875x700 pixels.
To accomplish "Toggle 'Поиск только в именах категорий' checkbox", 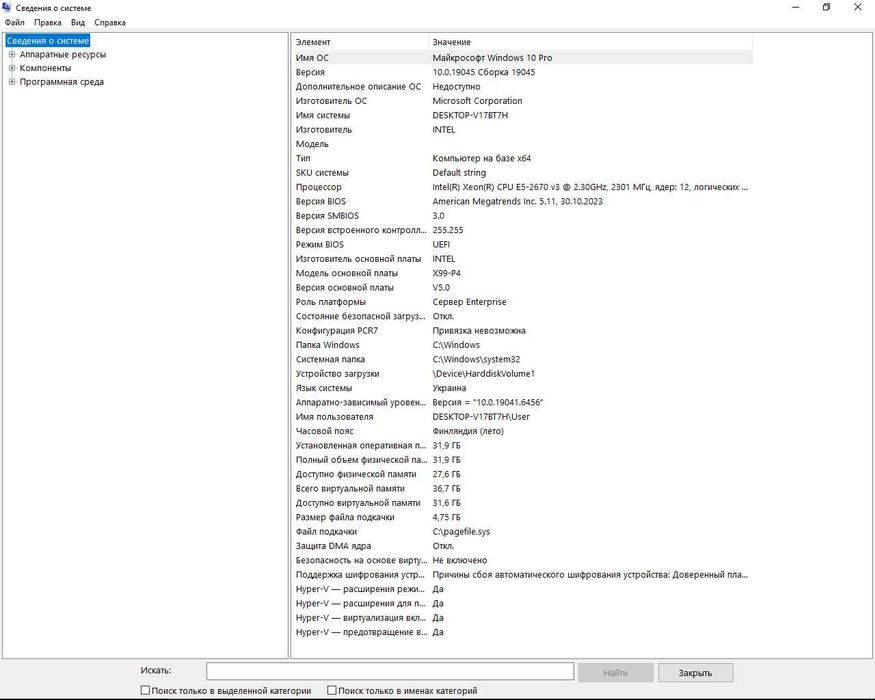I will [x=331, y=691].
